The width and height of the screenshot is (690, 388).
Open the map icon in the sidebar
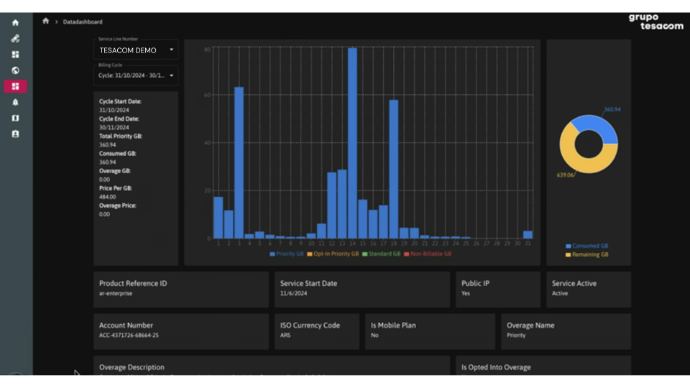pyautogui.click(x=15, y=118)
